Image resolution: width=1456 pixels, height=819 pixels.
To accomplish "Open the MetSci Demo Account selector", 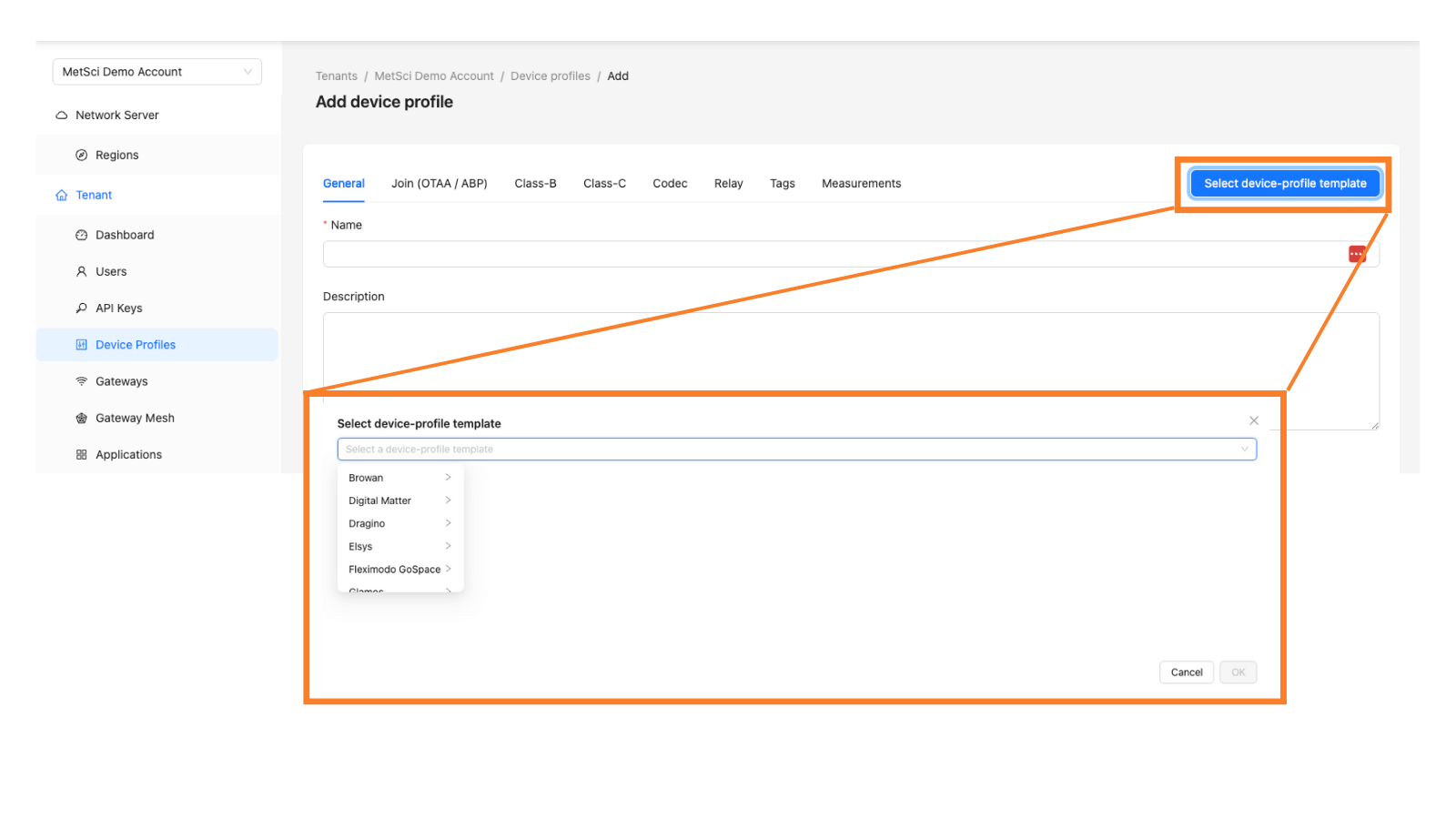I will [x=157, y=71].
